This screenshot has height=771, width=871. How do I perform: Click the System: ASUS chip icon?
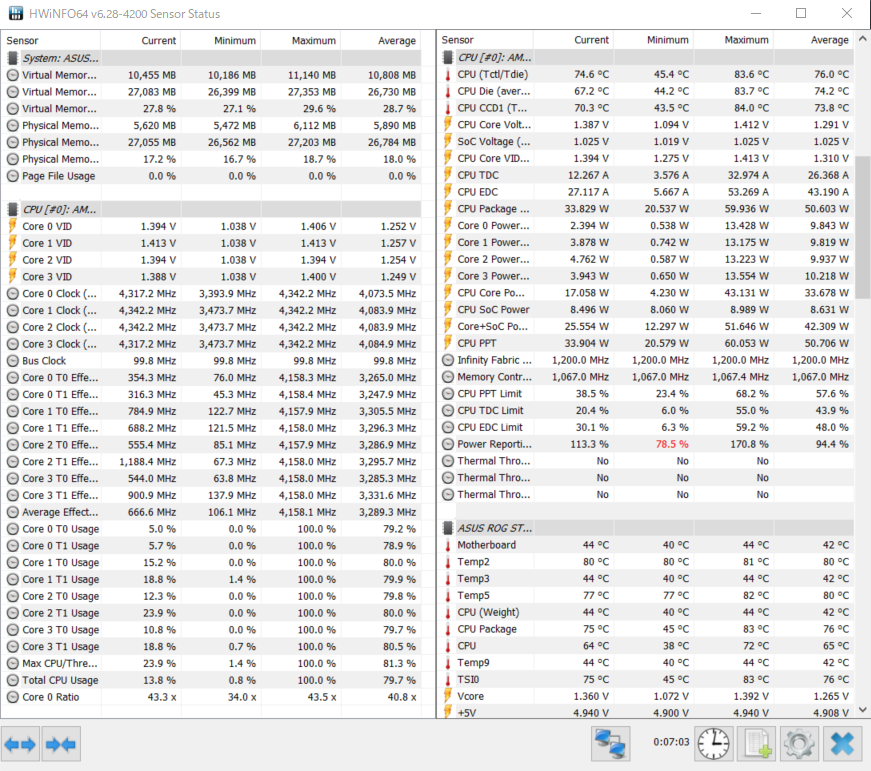[x=12, y=58]
